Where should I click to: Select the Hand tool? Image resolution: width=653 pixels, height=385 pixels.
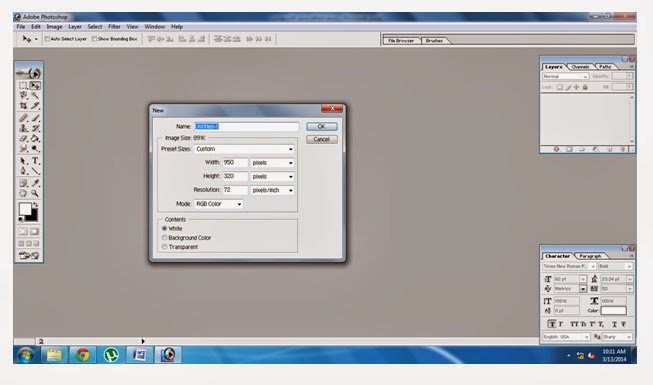click(23, 193)
